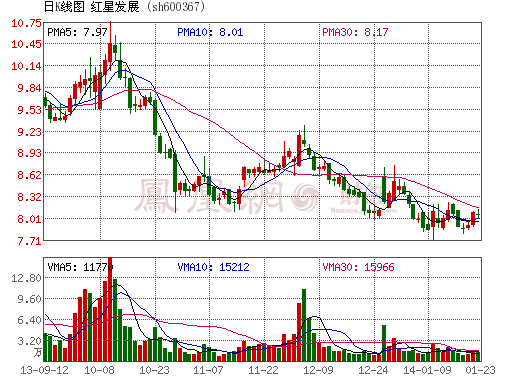Click the 10-23 date label
Viewport: 530px width, 391px height.
[x=154, y=370]
